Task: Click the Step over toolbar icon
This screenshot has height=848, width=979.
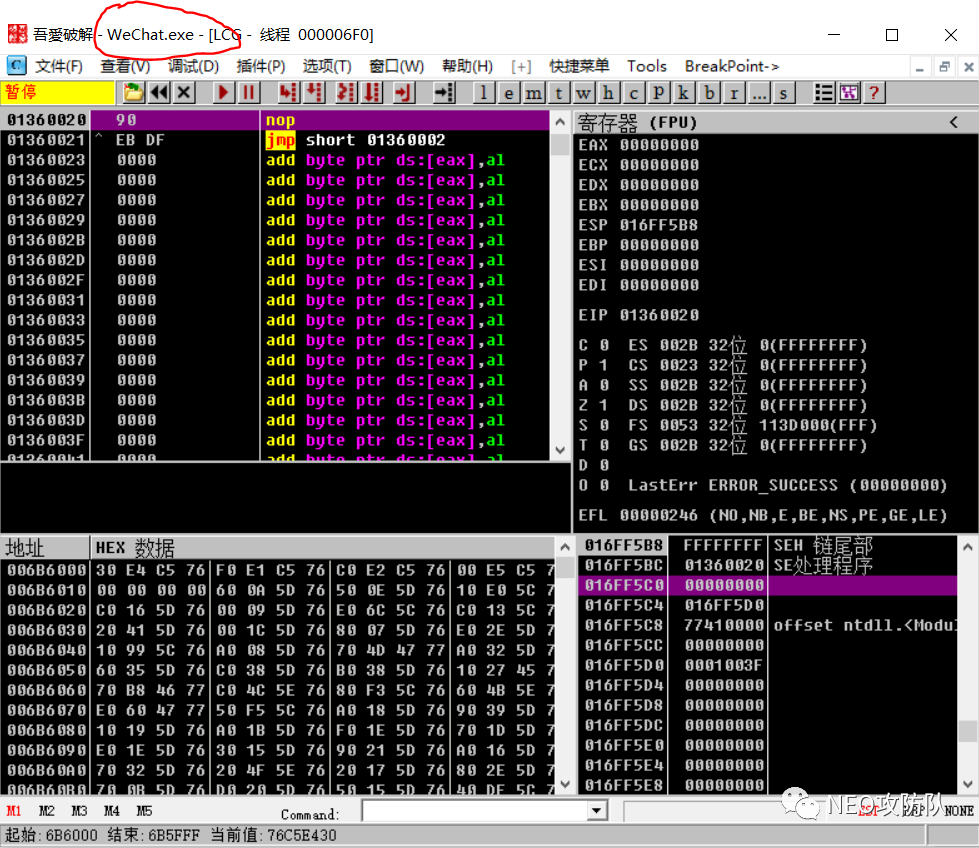Action: pos(315,93)
